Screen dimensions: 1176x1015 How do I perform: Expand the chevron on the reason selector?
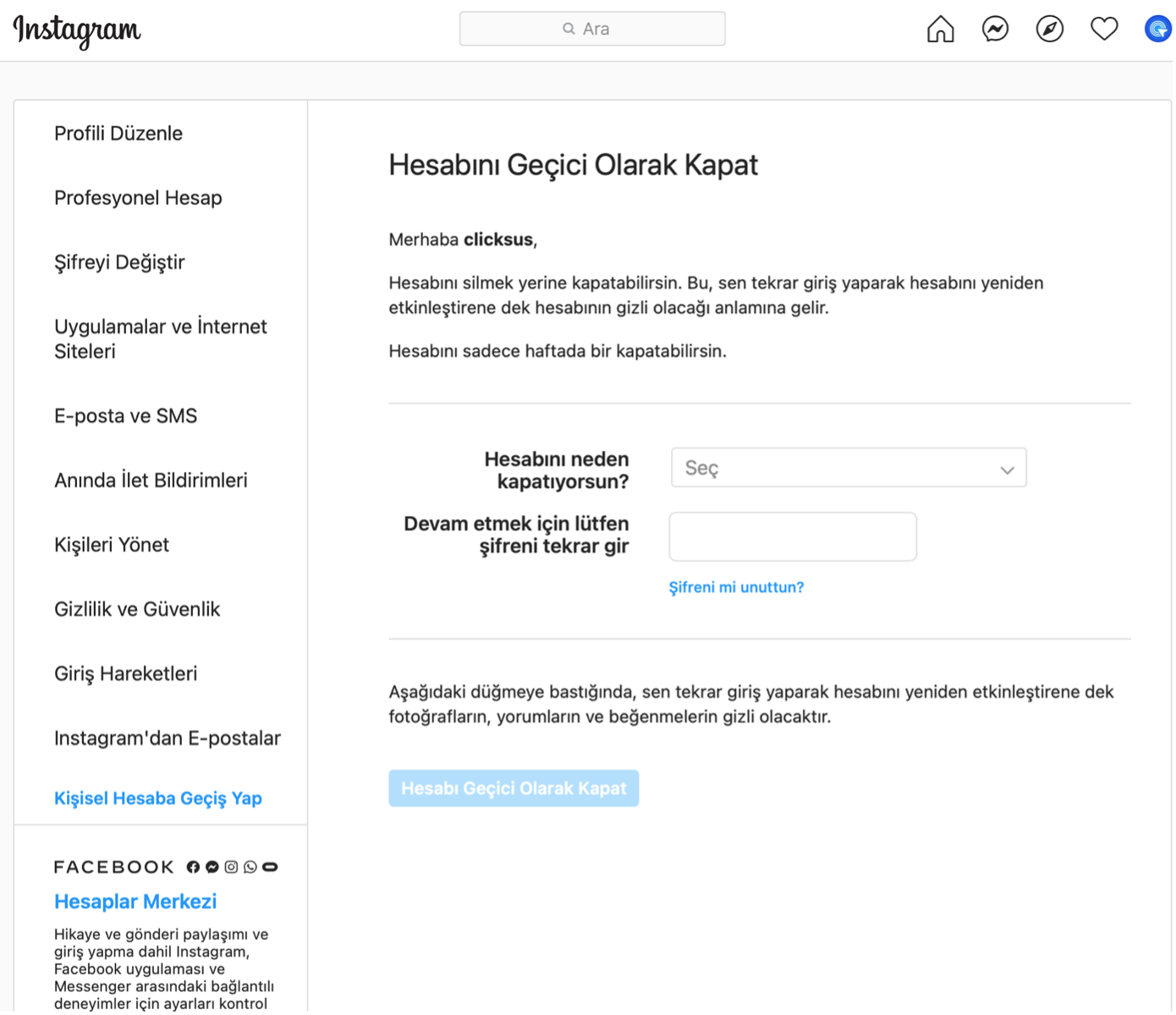(1006, 468)
